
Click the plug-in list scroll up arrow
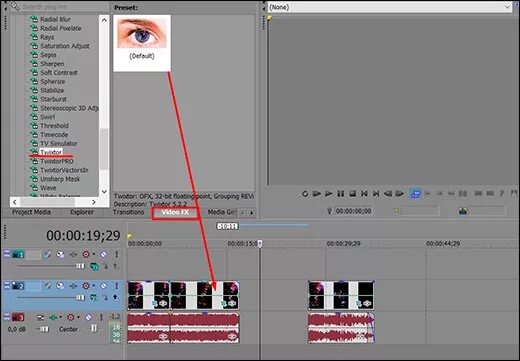coord(104,20)
